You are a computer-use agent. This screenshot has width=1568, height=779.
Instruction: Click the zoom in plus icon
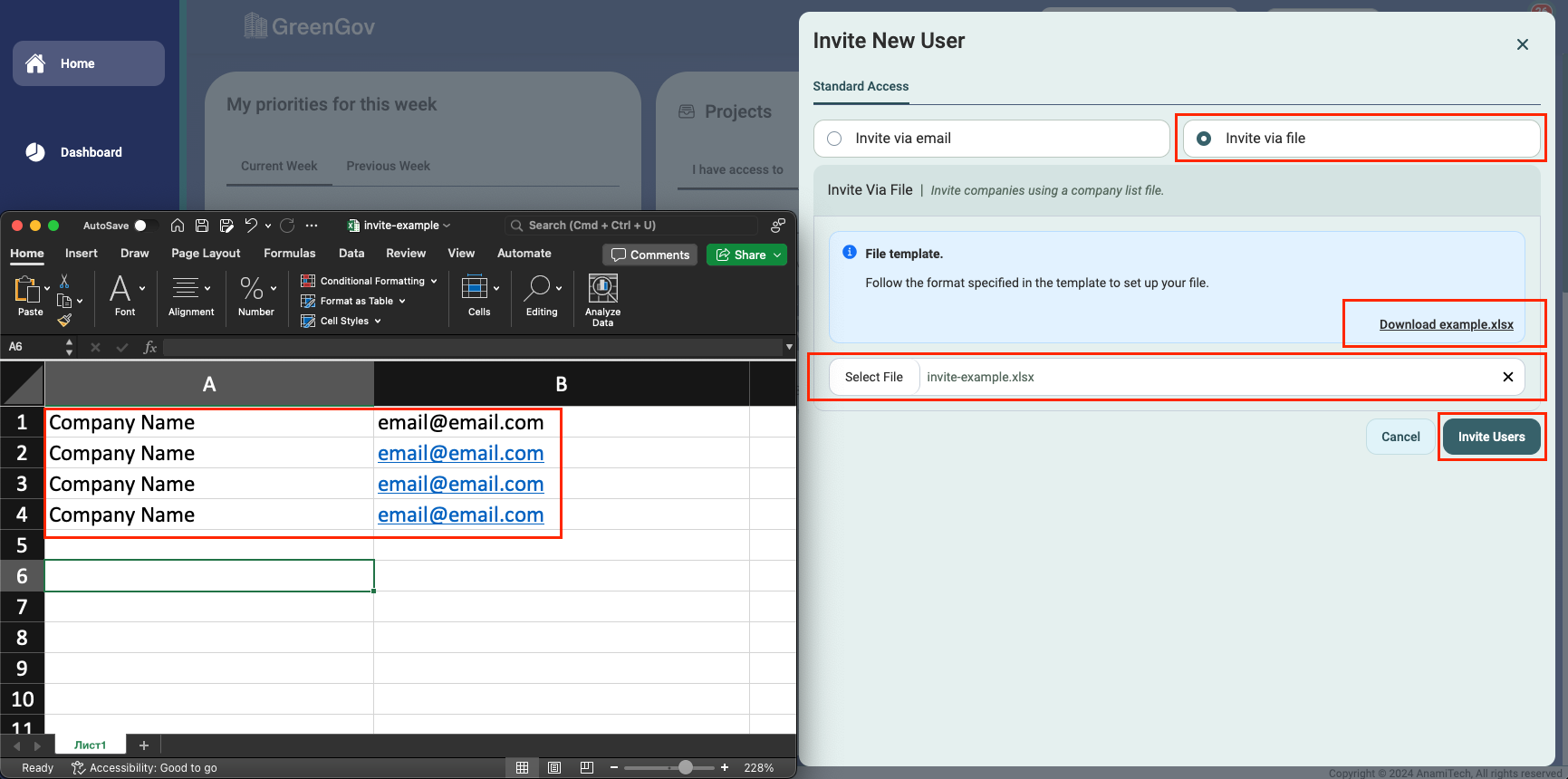pos(725,768)
